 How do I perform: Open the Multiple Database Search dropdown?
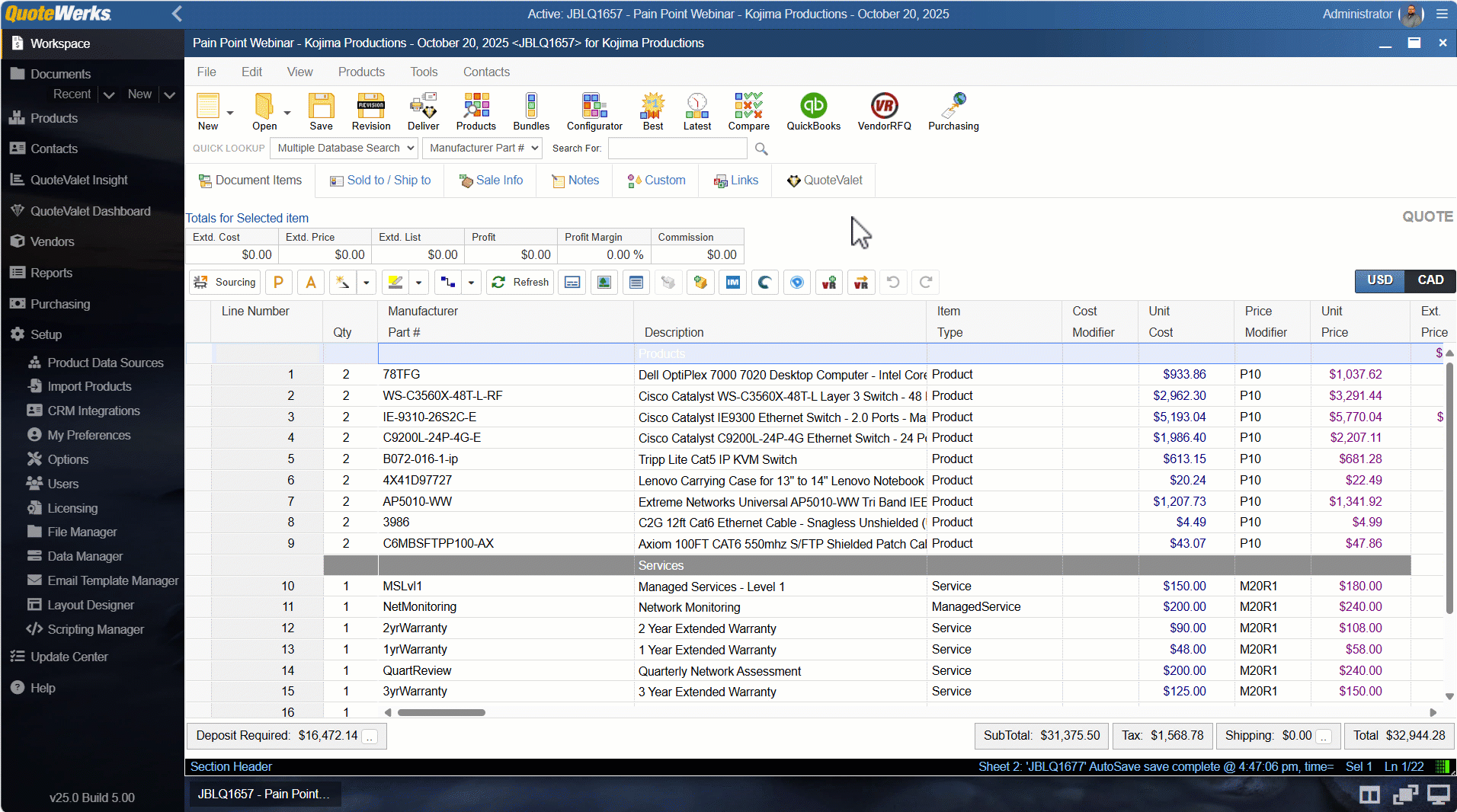[343, 148]
